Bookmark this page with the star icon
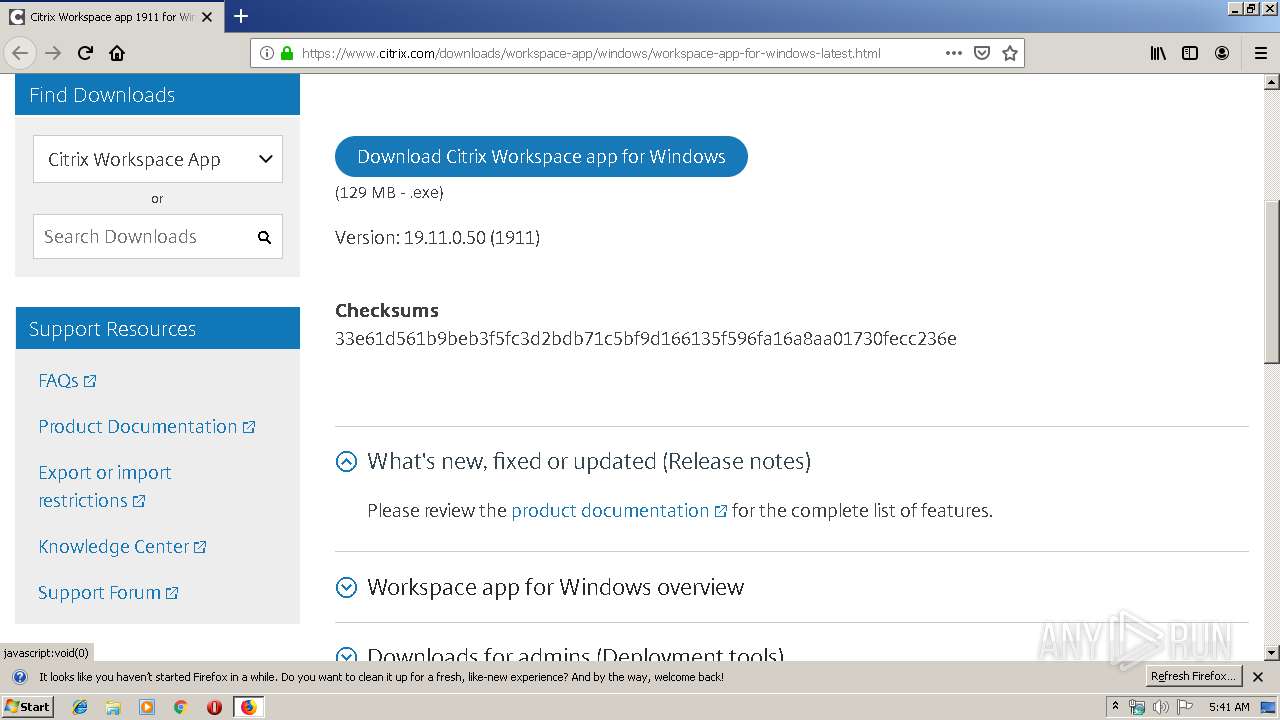Viewport: 1280px width, 720px height. pos(1010,53)
